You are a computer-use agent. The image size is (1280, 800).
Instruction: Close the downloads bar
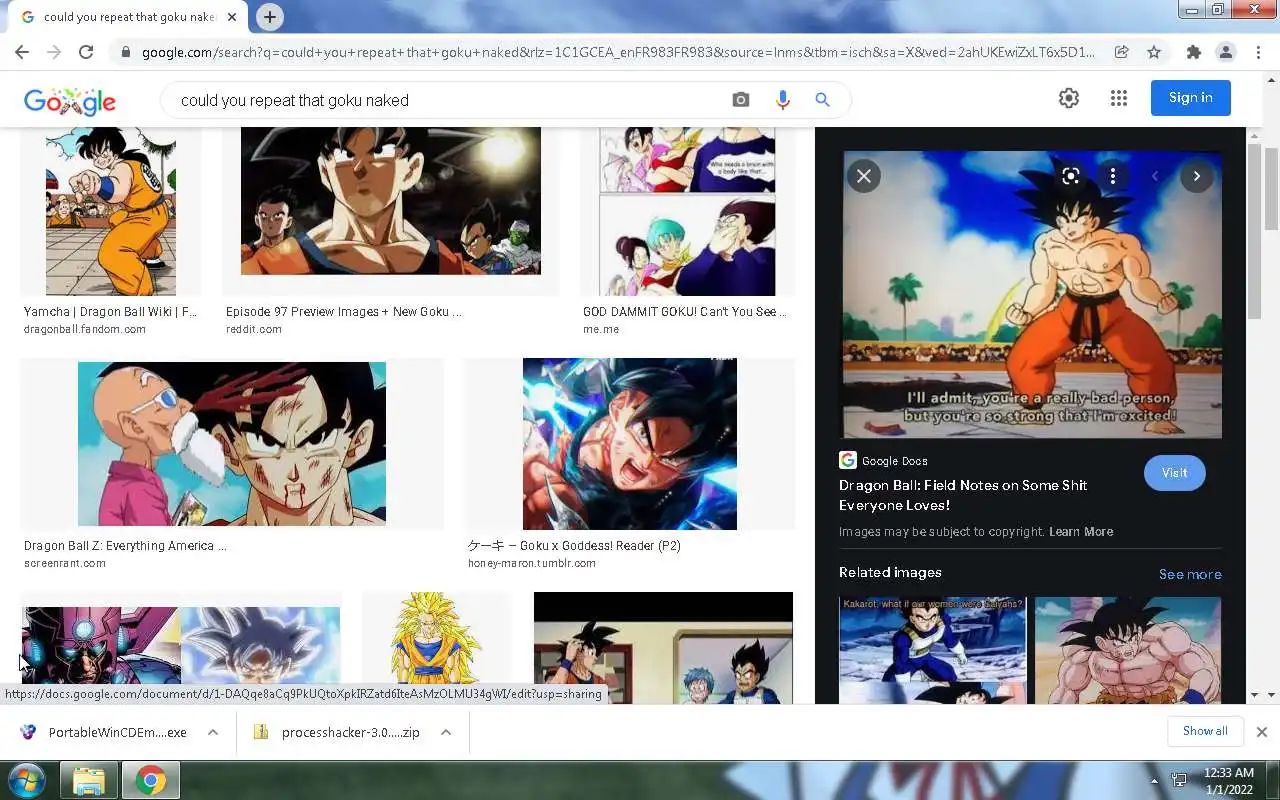1262,732
